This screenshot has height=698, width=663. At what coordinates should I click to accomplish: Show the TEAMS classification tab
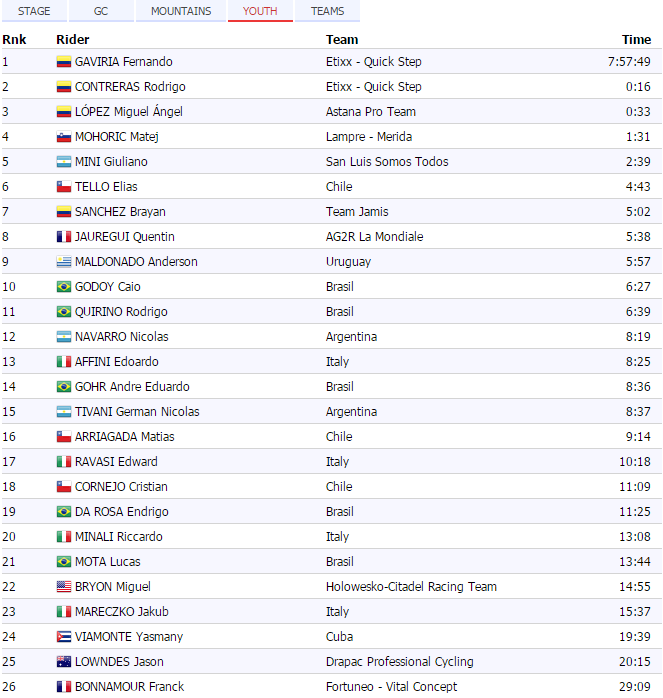point(327,11)
